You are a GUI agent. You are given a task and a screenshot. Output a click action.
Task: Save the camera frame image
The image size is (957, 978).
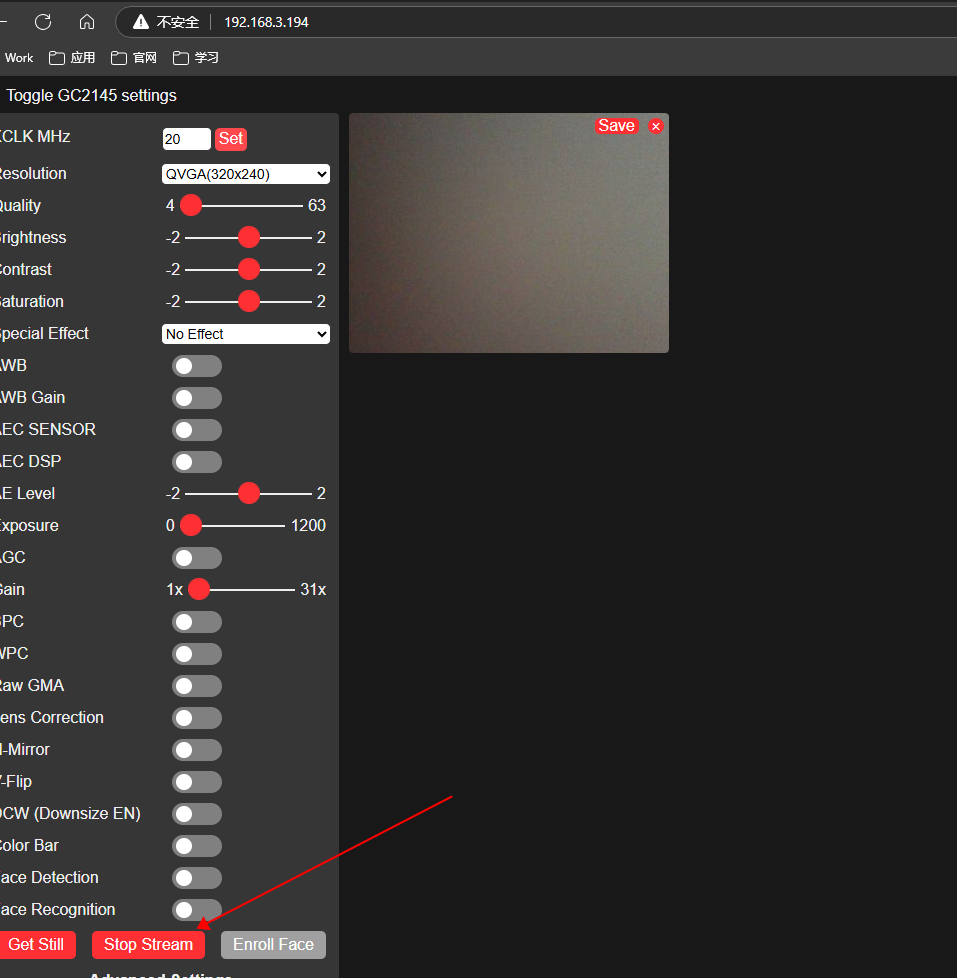click(616, 126)
